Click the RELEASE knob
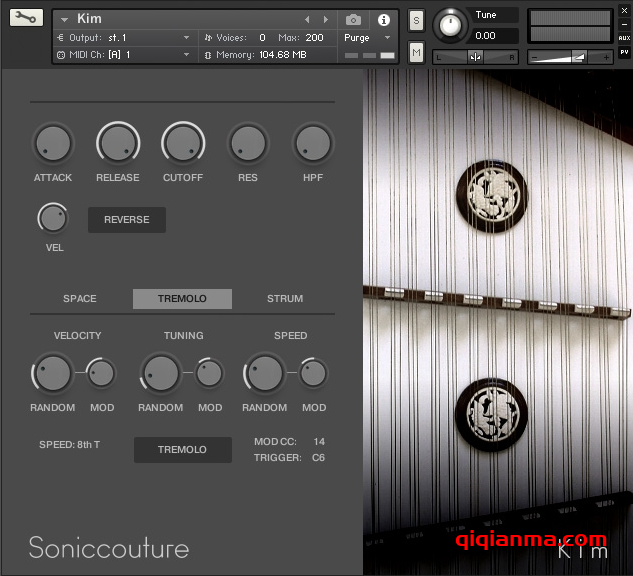This screenshot has height=576, width=633. 118,143
